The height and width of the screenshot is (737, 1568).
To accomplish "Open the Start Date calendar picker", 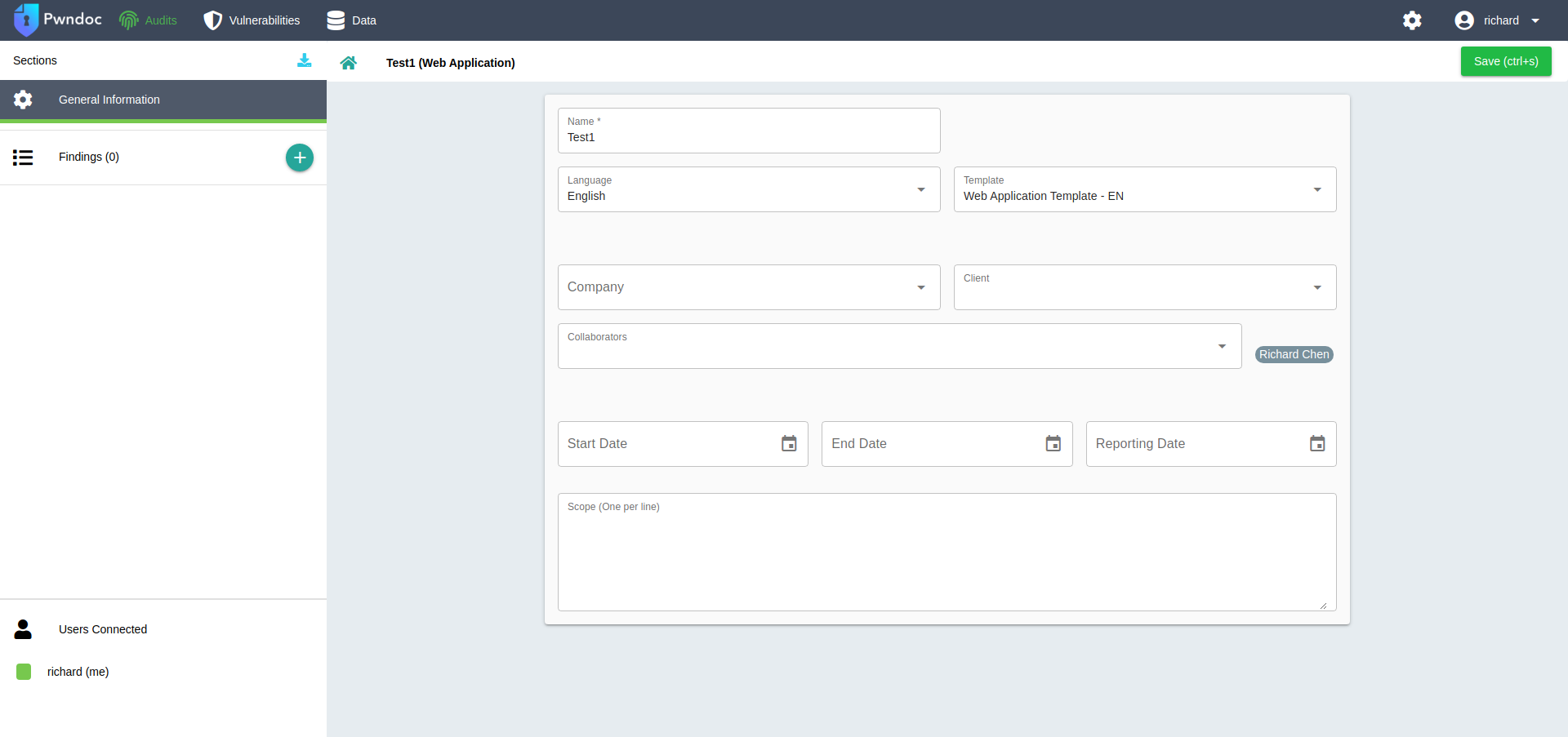I will [x=789, y=444].
